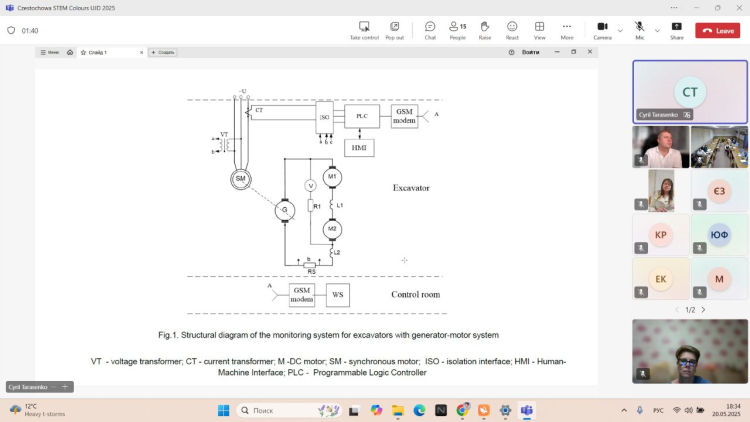Go to next page of participants
Viewport: 750px width, 422px height.
click(703, 310)
